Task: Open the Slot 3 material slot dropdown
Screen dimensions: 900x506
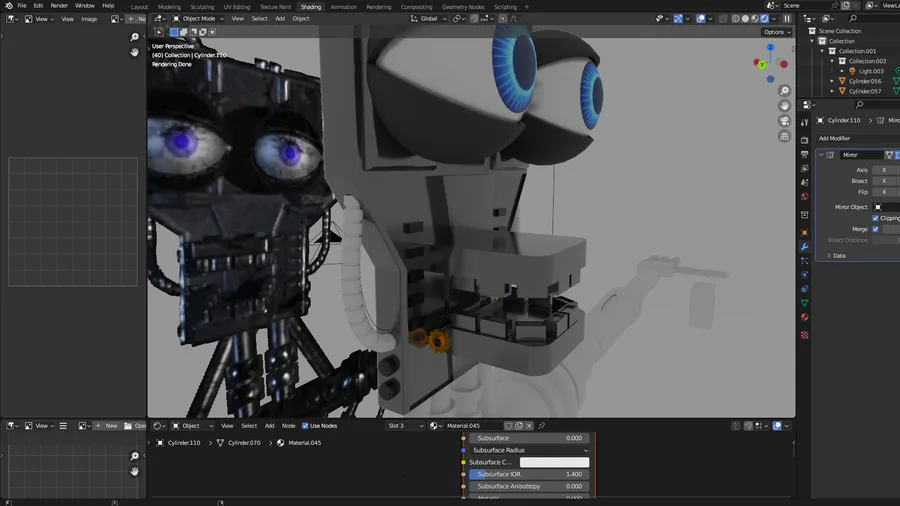Action: [405, 426]
